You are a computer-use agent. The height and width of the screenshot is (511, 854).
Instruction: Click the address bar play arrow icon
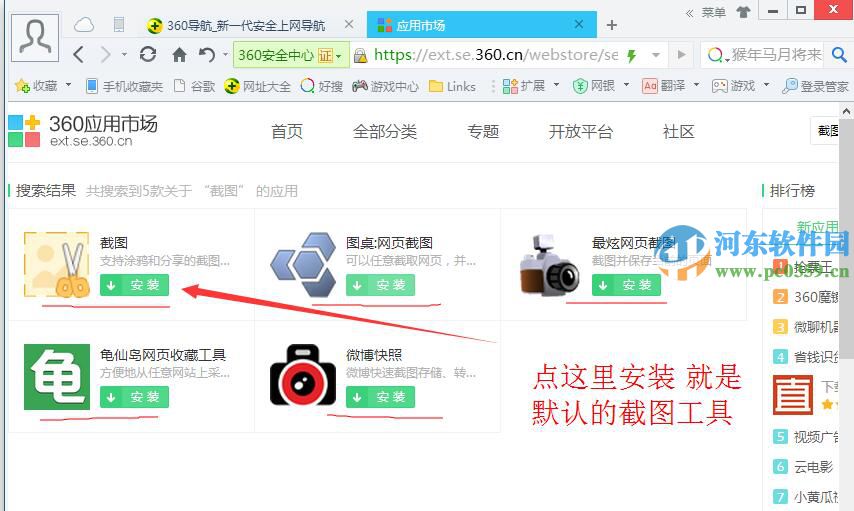(681, 54)
